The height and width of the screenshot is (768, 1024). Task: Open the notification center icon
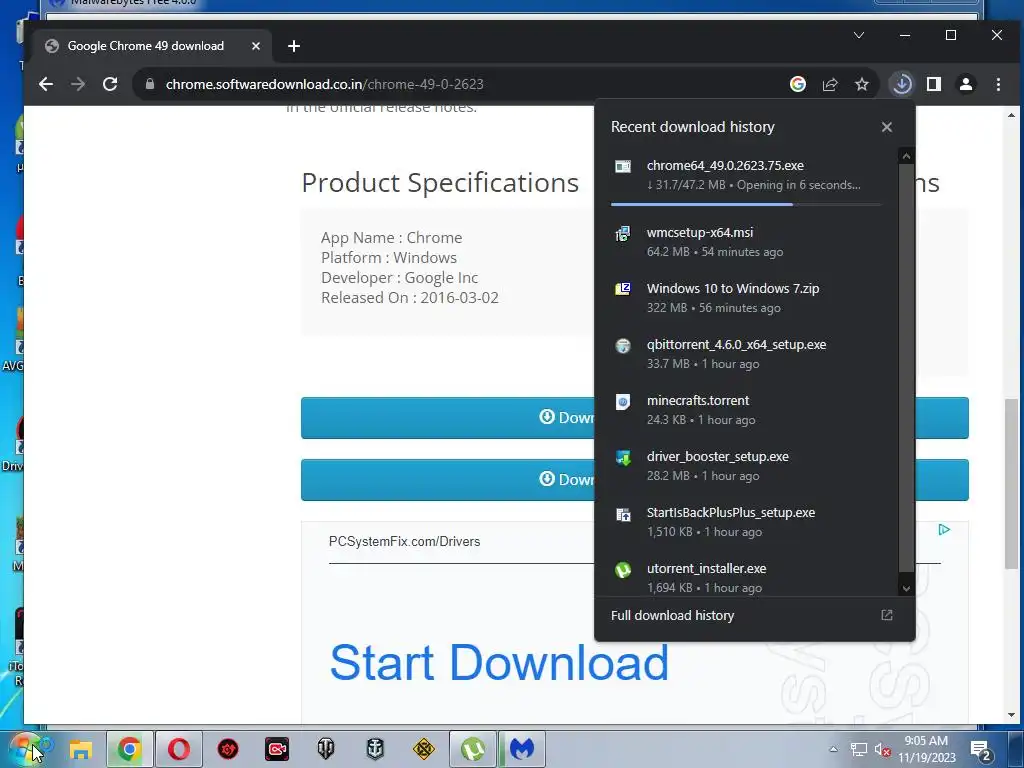982,750
